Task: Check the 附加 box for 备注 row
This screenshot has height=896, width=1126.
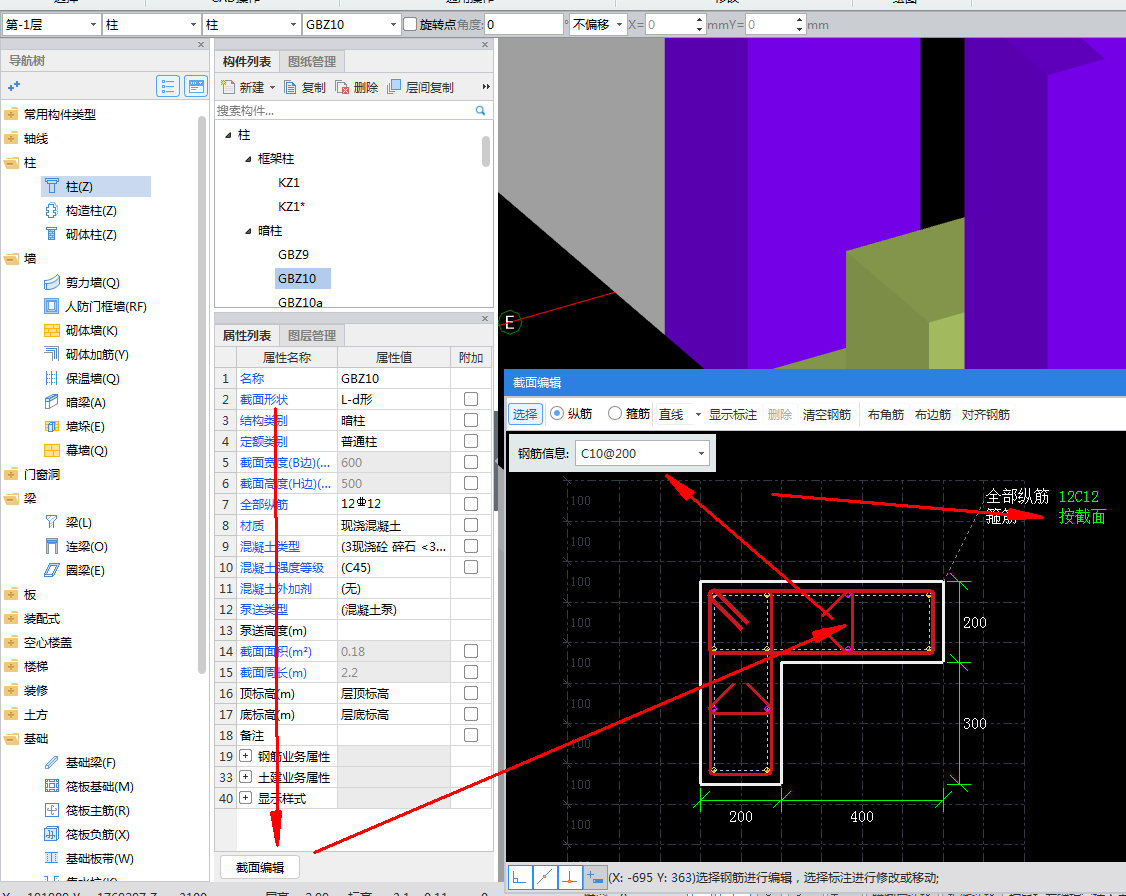Action: [x=471, y=735]
